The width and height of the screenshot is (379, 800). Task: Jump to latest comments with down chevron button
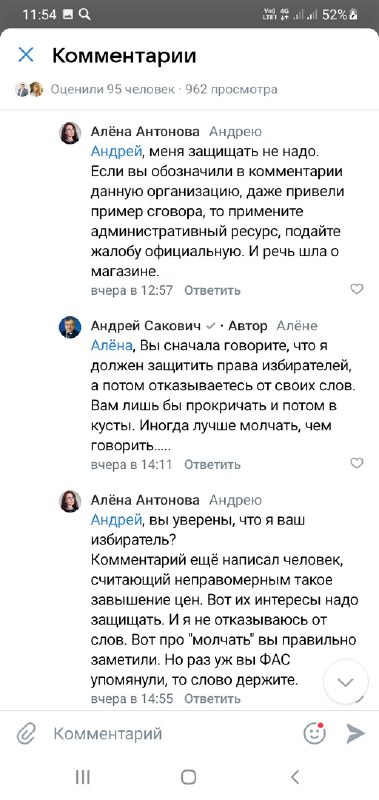[346, 682]
